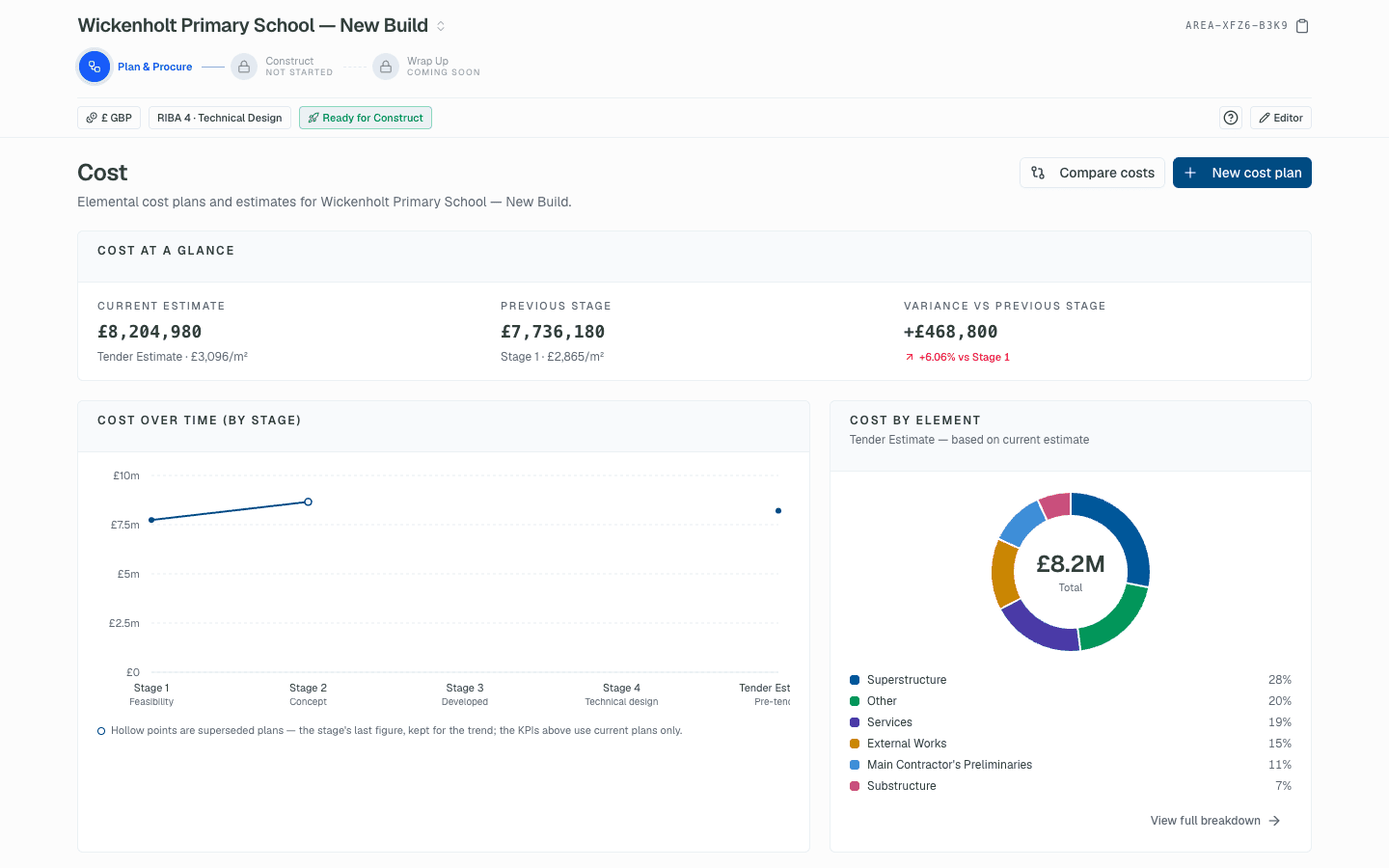Click the locked Wrap Up stage icon

(386, 67)
